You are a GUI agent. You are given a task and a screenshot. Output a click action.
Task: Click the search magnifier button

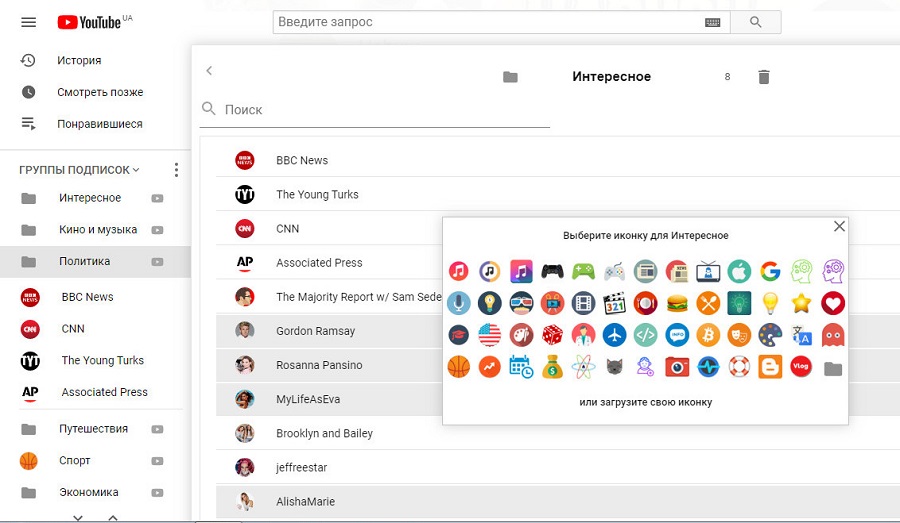coord(755,22)
